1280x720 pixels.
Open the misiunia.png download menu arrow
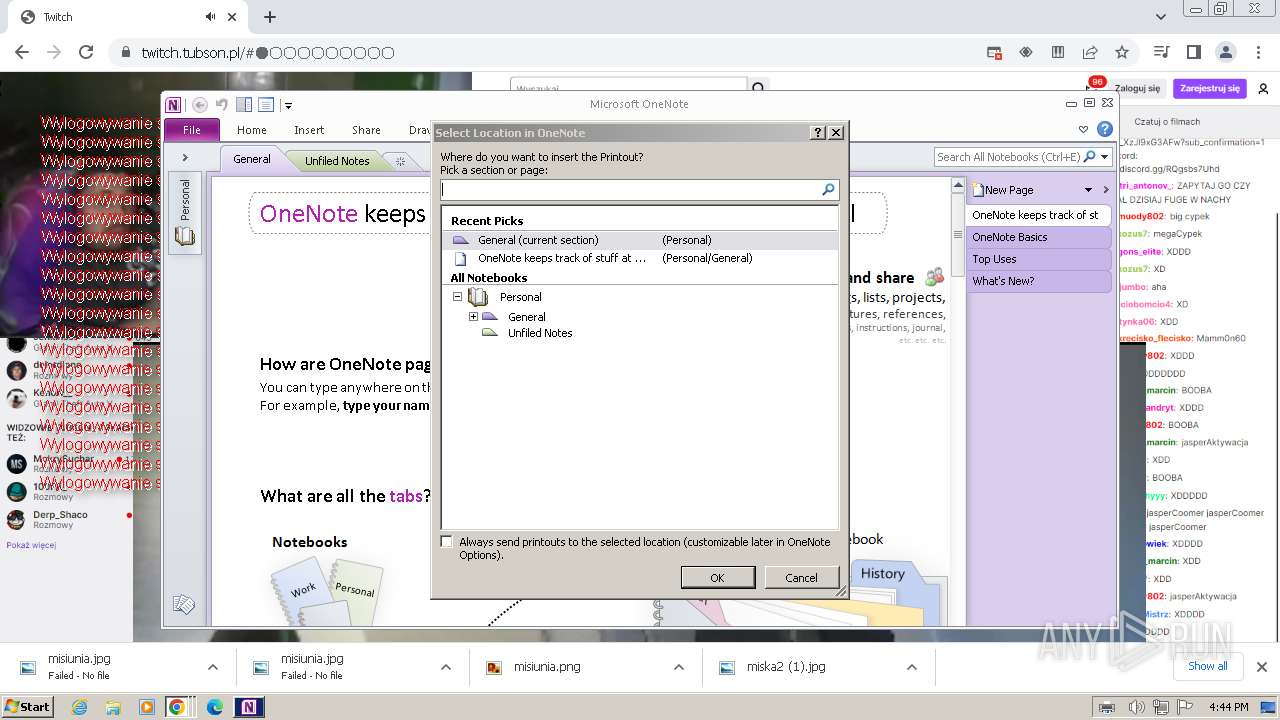tap(678, 667)
